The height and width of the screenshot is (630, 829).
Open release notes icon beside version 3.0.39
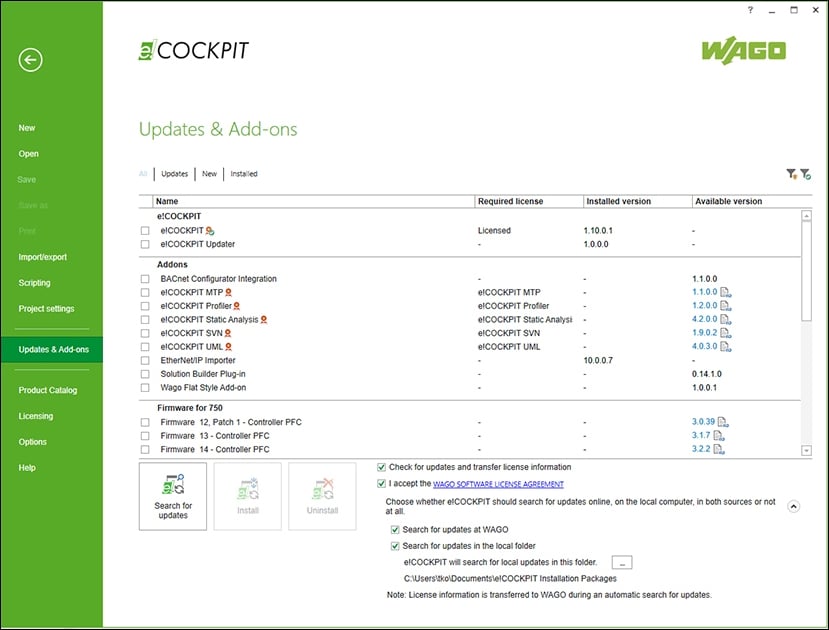pyautogui.click(x=723, y=422)
